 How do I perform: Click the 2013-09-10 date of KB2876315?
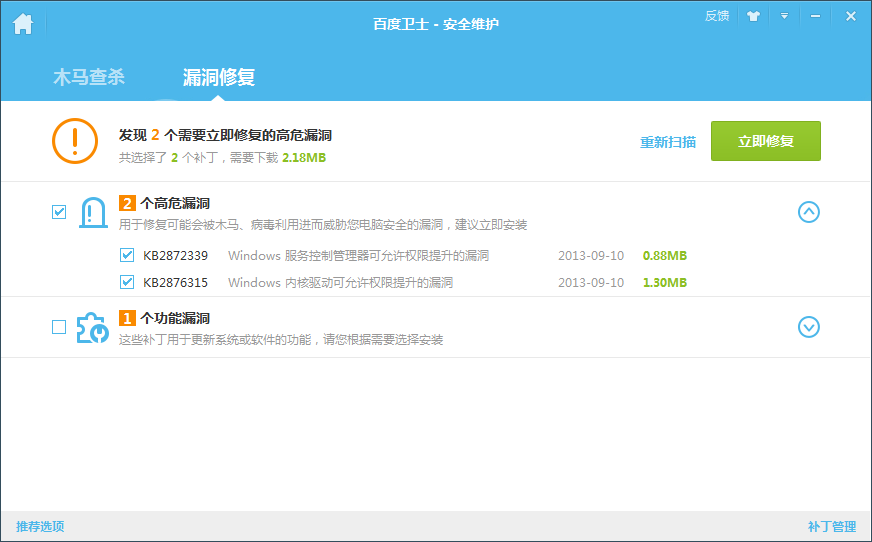point(591,282)
